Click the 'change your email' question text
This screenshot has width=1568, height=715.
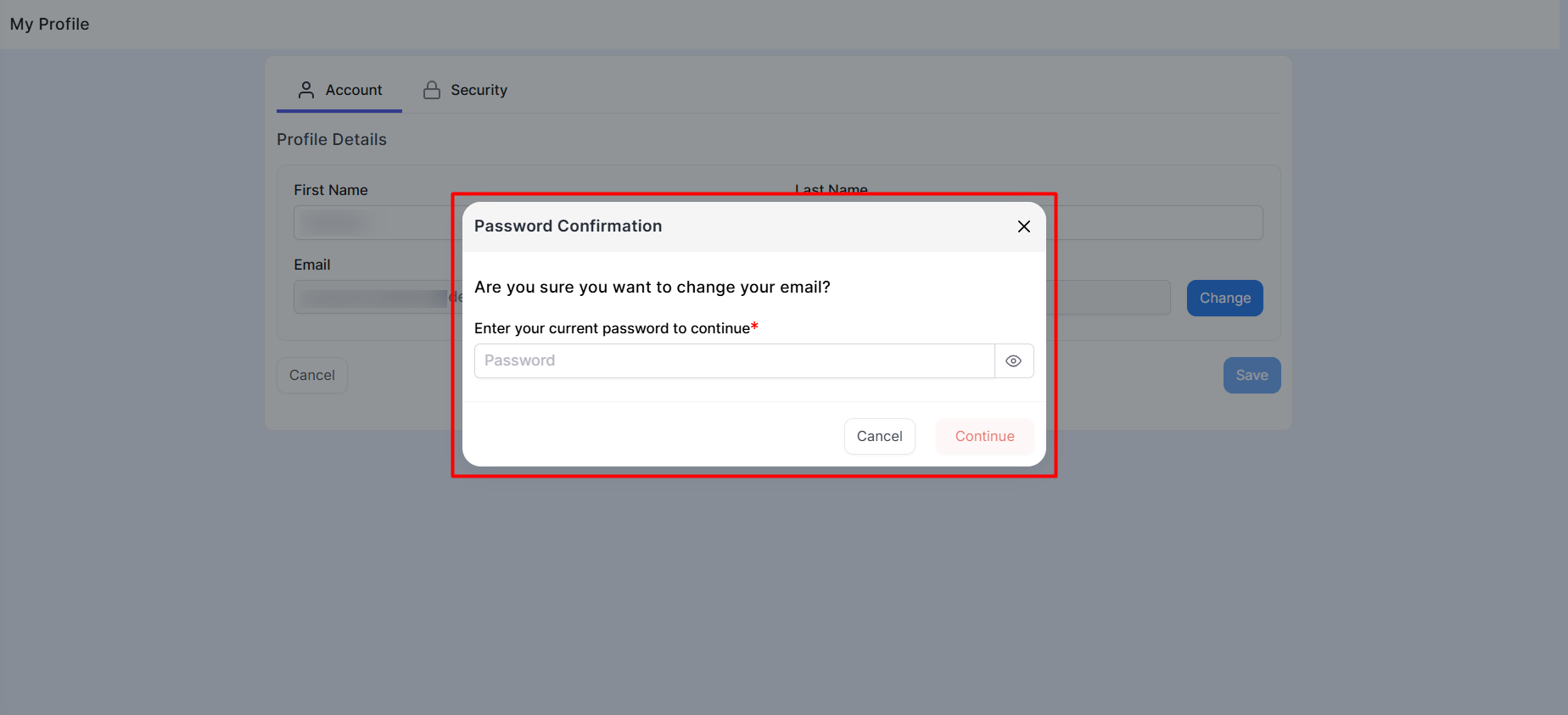(652, 288)
